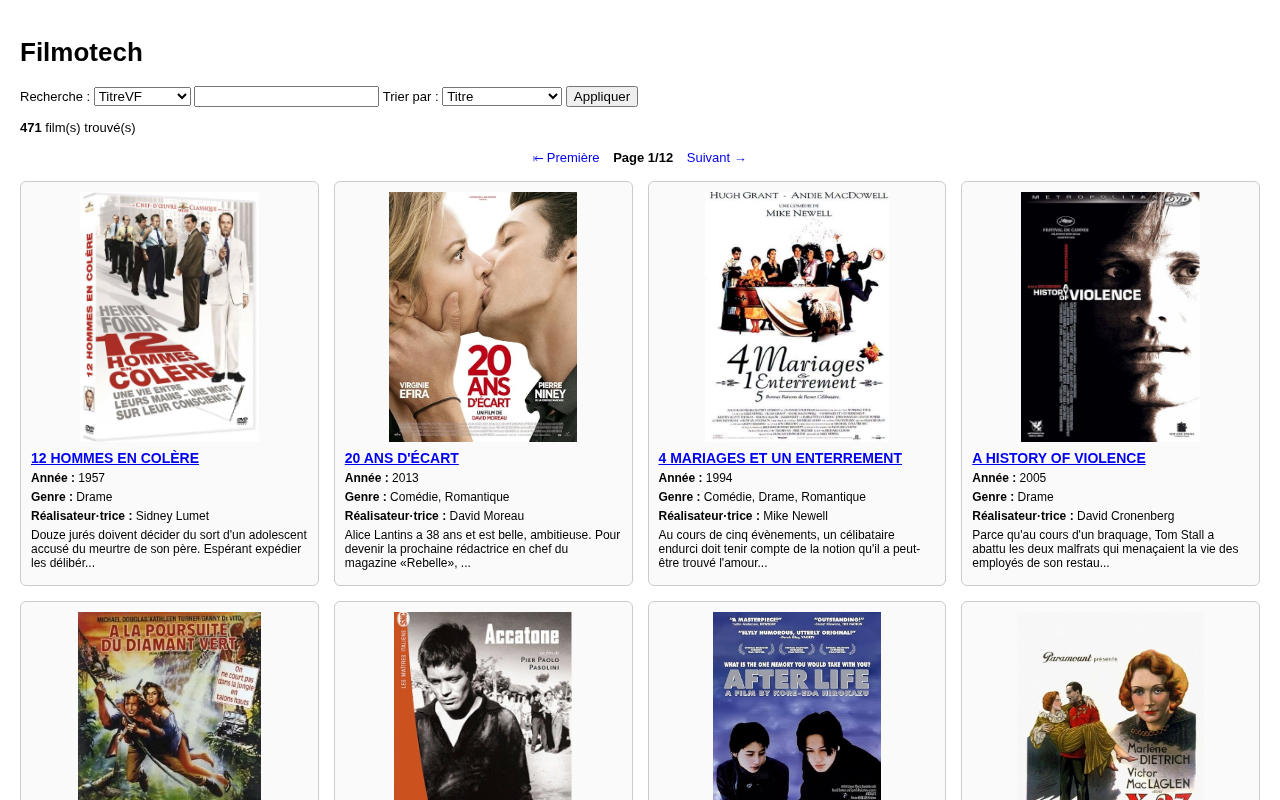This screenshot has width=1280, height=800.
Task: Click the Appliquer button
Action: click(602, 96)
